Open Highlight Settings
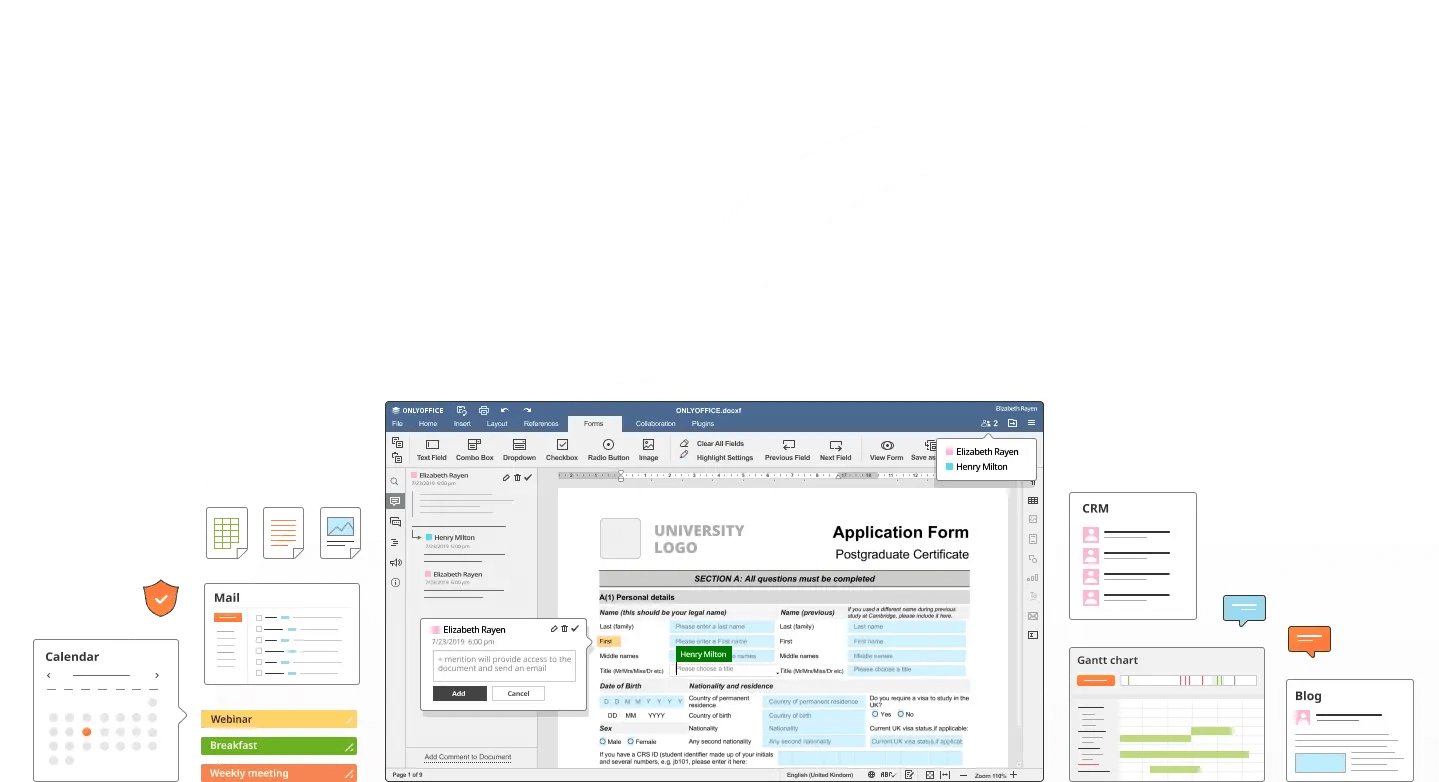 point(716,457)
